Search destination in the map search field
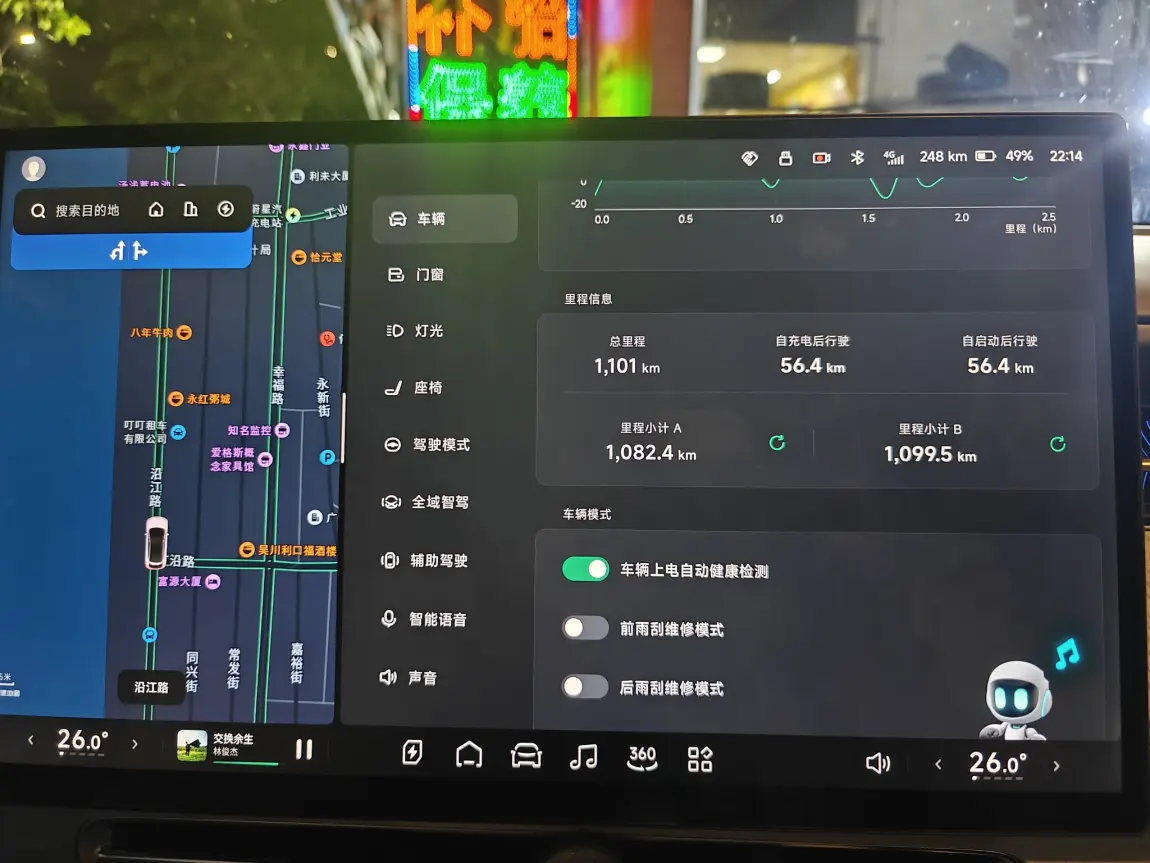This screenshot has width=1150, height=863. click(87, 210)
